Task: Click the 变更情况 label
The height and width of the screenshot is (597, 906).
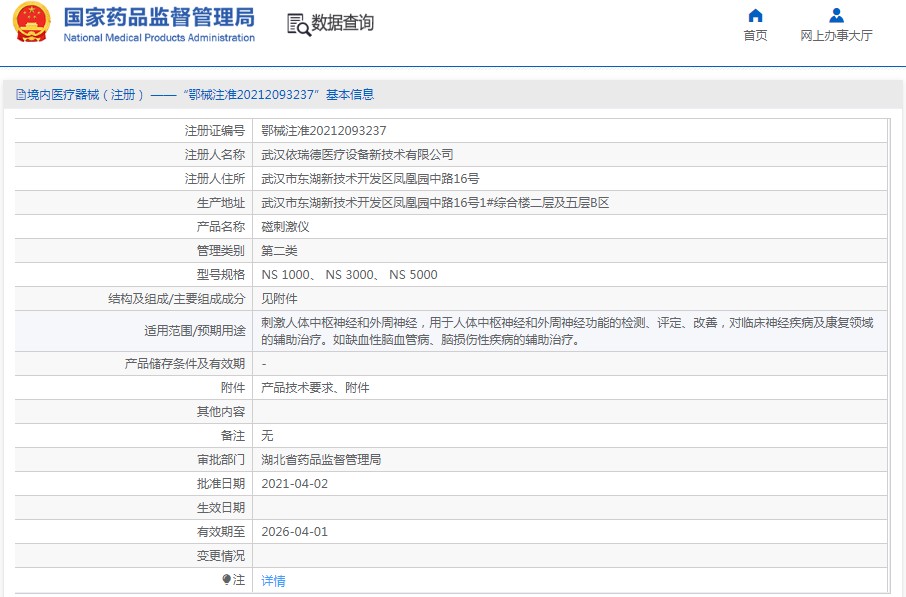Action: tap(221, 555)
